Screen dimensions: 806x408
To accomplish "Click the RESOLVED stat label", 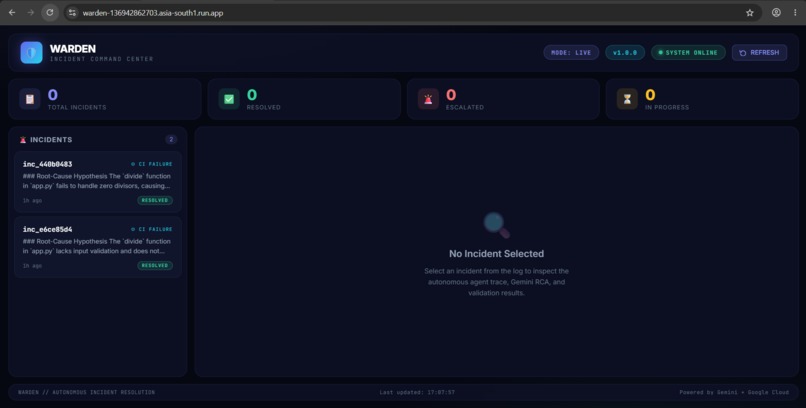I will (264, 107).
